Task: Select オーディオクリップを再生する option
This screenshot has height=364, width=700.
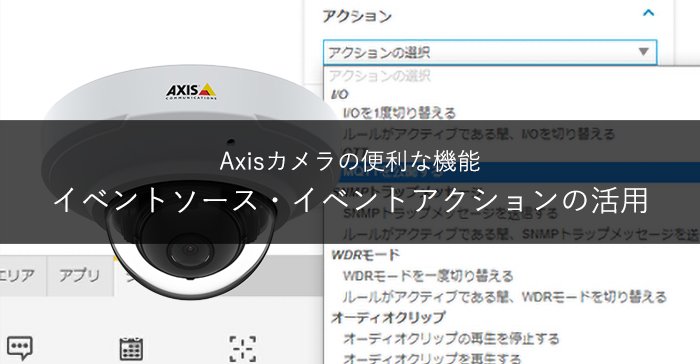Action: 432,358
